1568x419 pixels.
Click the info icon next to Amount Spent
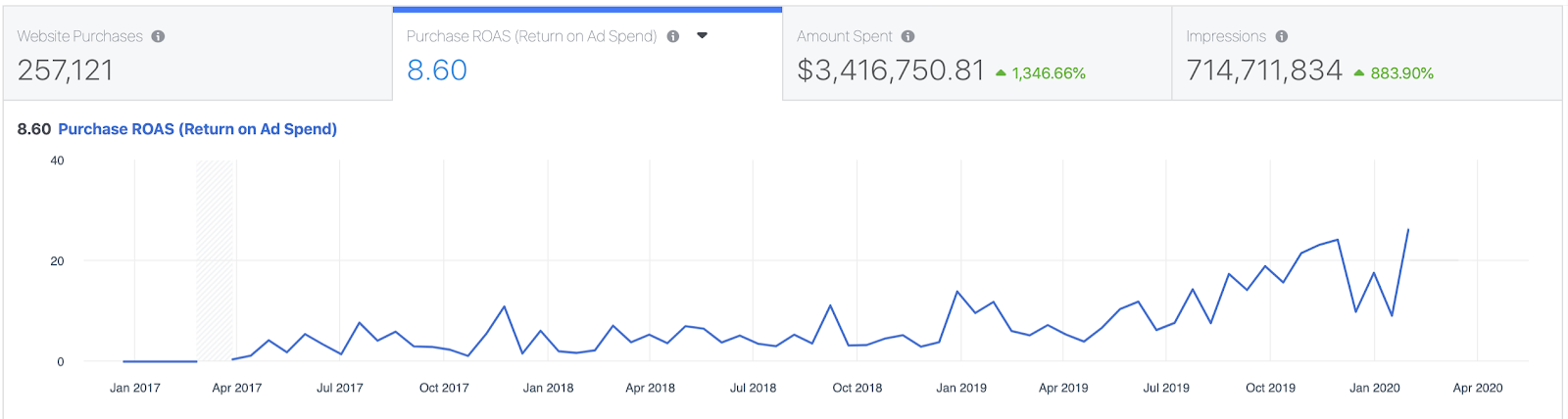point(908,36)
